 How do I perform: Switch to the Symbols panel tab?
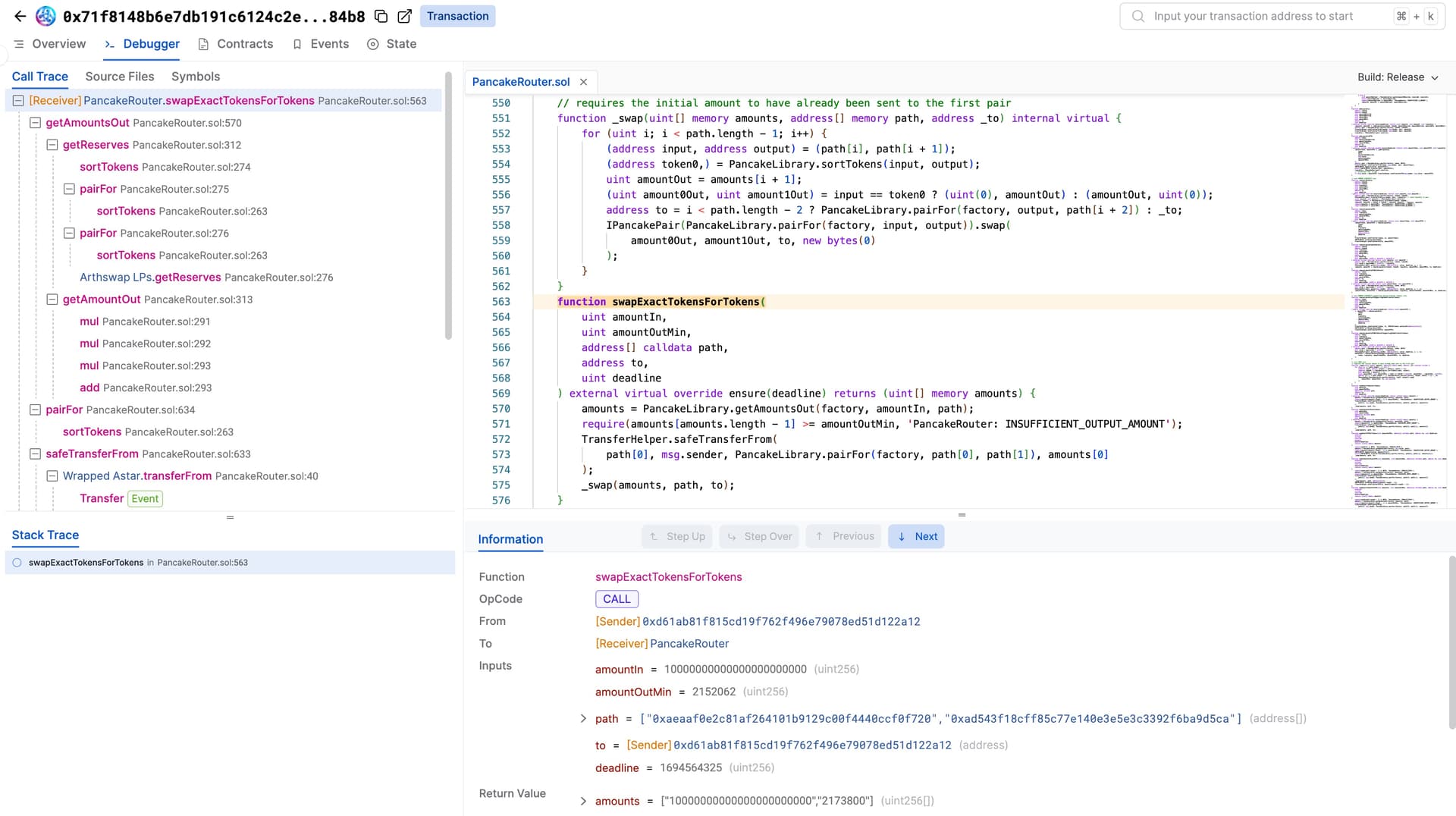coord(196,77)
